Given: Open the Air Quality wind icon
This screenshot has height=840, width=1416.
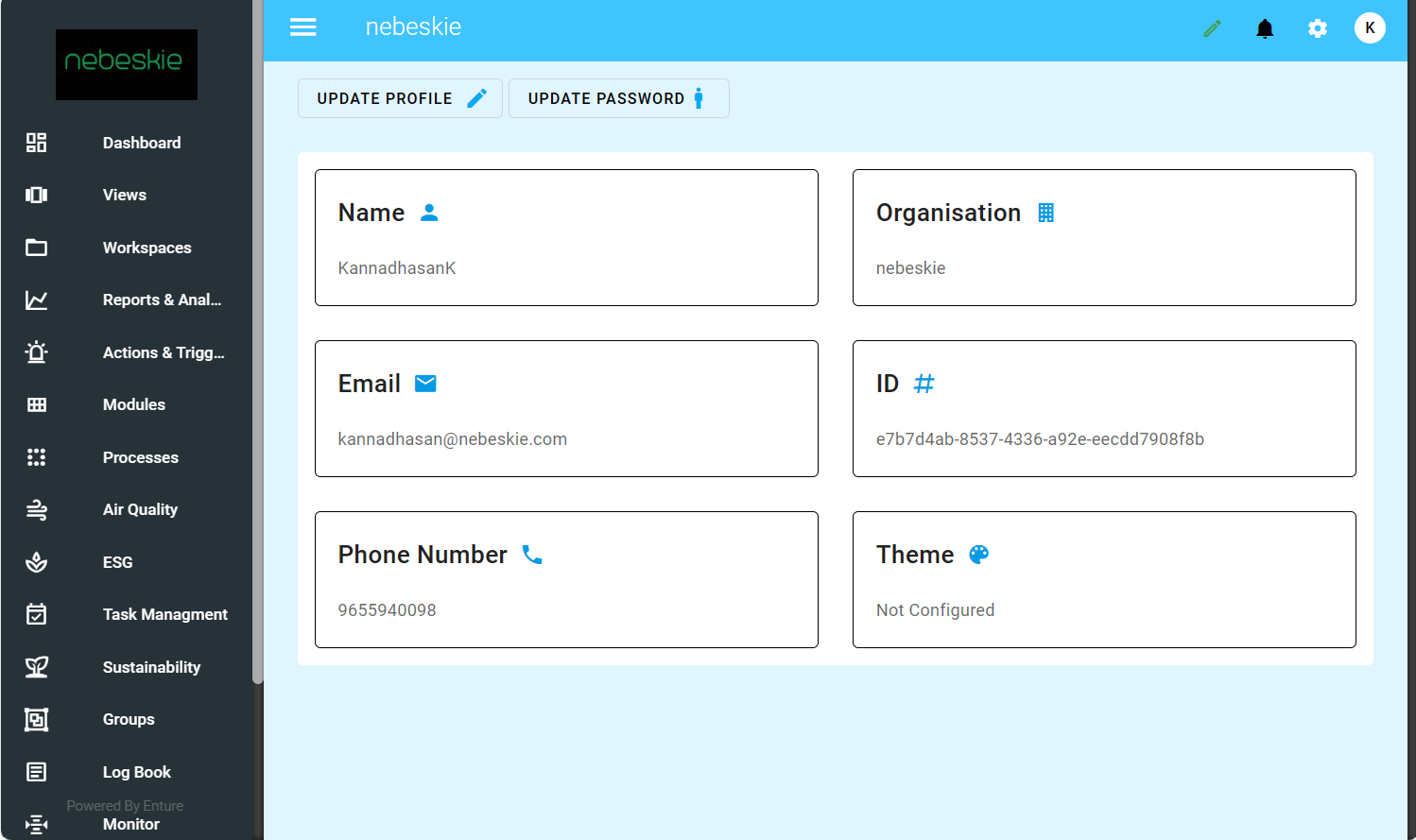Looking at the screenshot, I should 37,510.
